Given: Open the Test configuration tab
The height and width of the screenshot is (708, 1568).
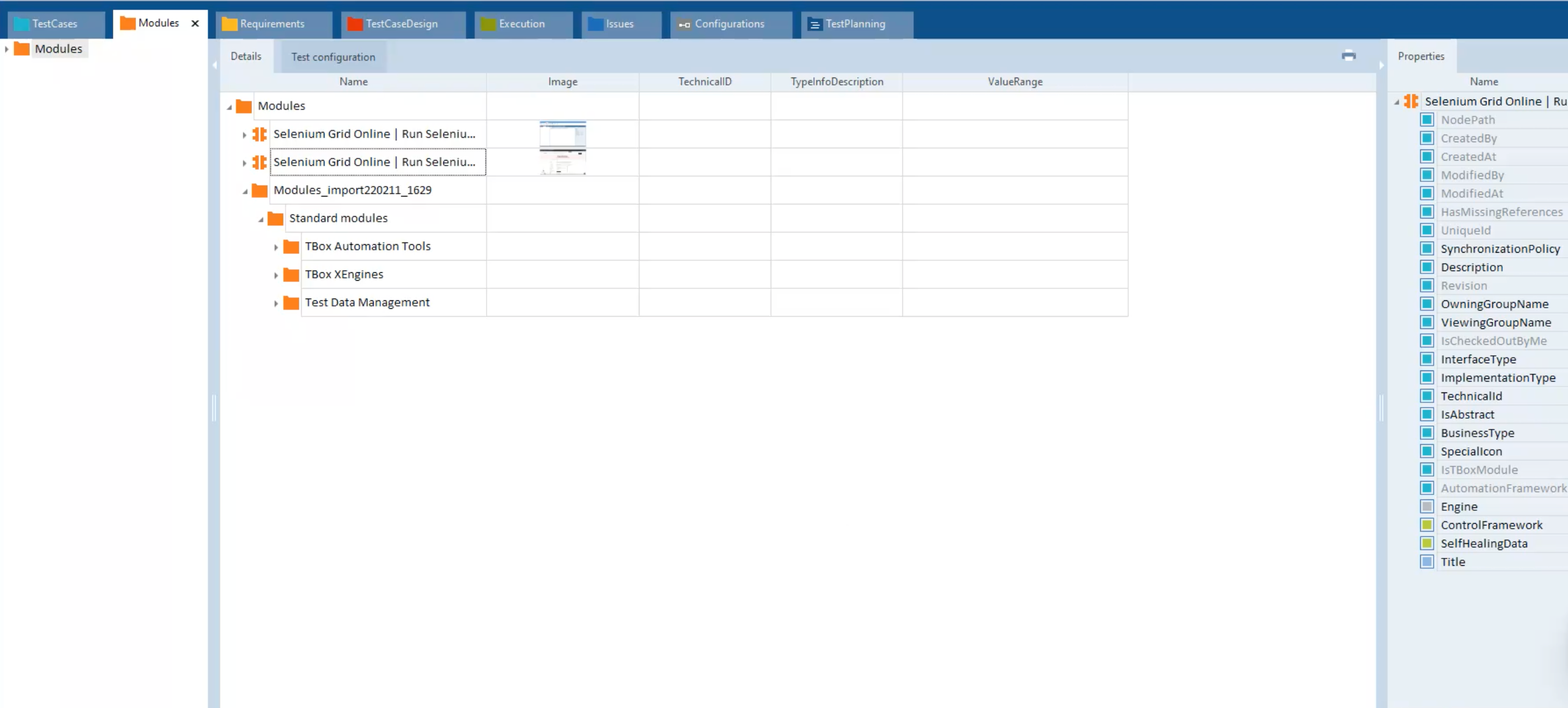Looking at the screenshot, I should [x=333, y=57].
